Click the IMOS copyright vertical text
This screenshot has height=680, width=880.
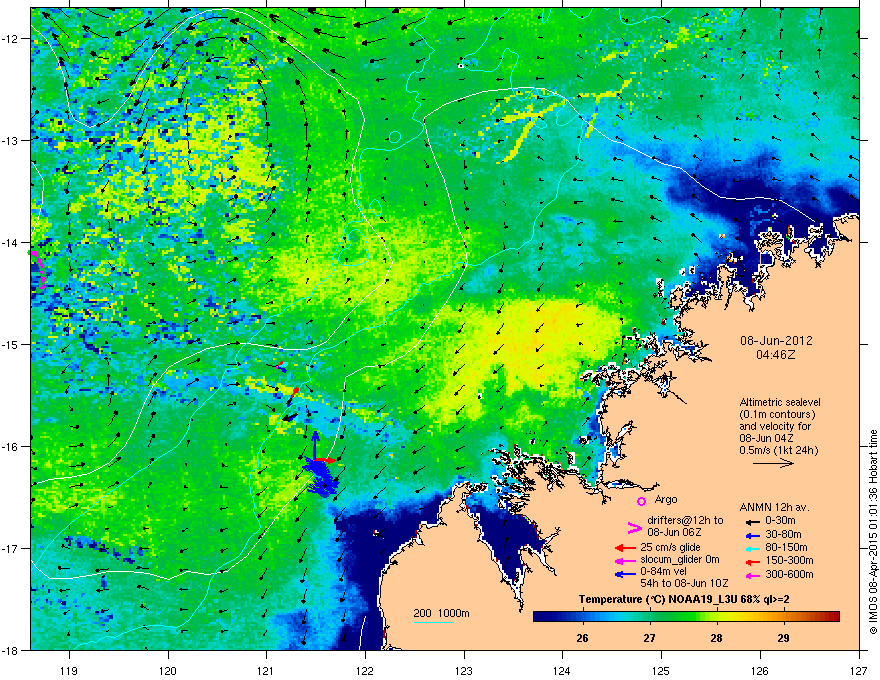tap(873, 532)
